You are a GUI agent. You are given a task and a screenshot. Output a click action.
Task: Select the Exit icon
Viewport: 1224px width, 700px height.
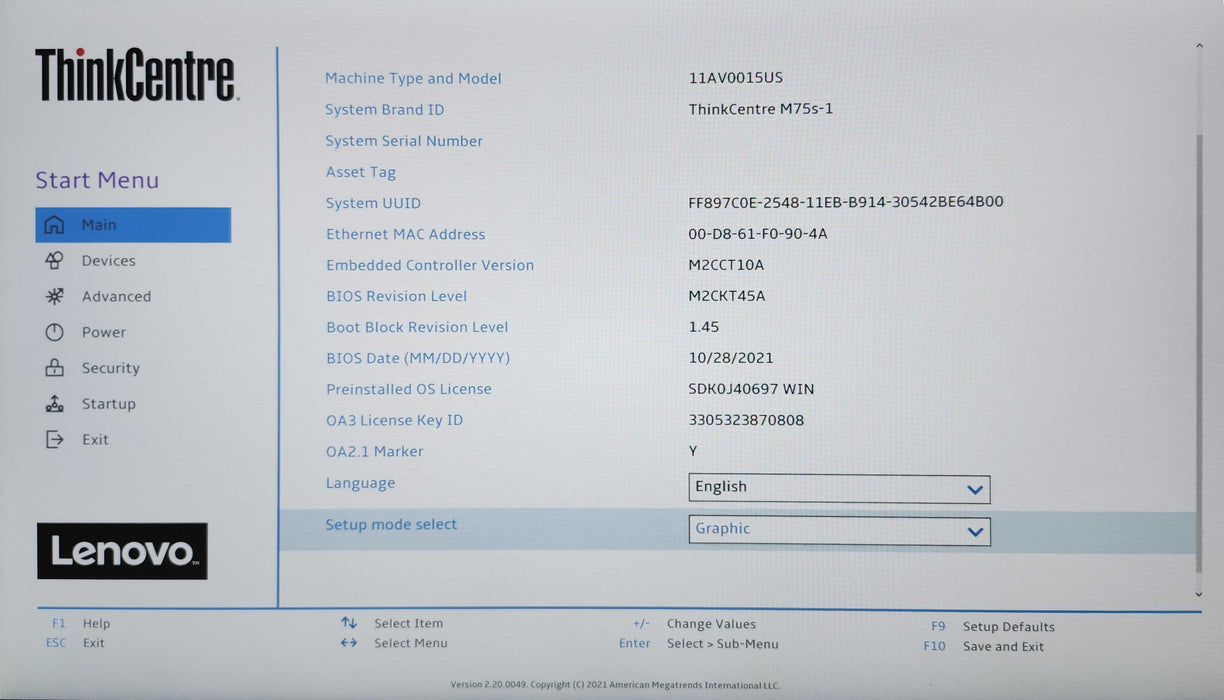pyautogui.click(x=57, y=439)
